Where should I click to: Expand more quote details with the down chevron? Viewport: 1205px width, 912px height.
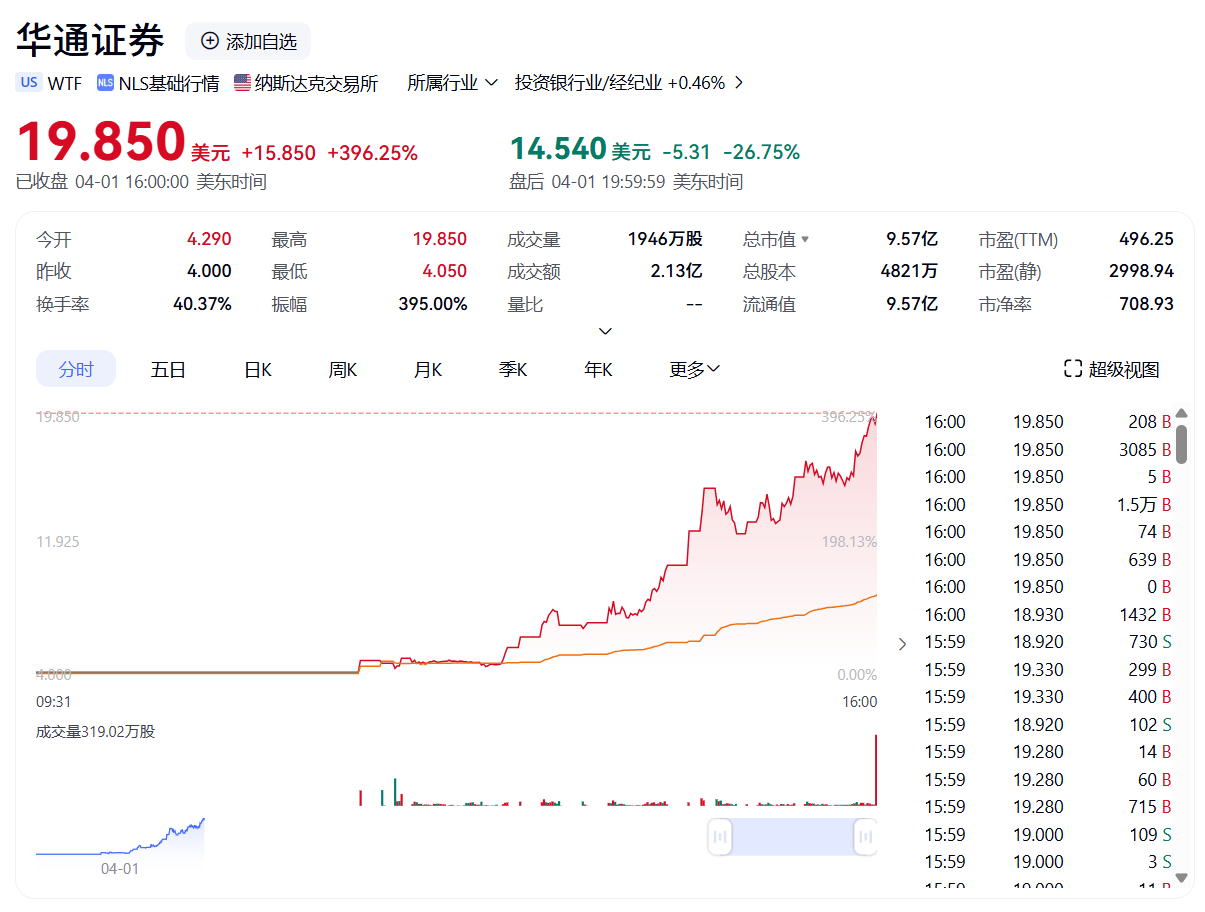(x=605, y=331)
